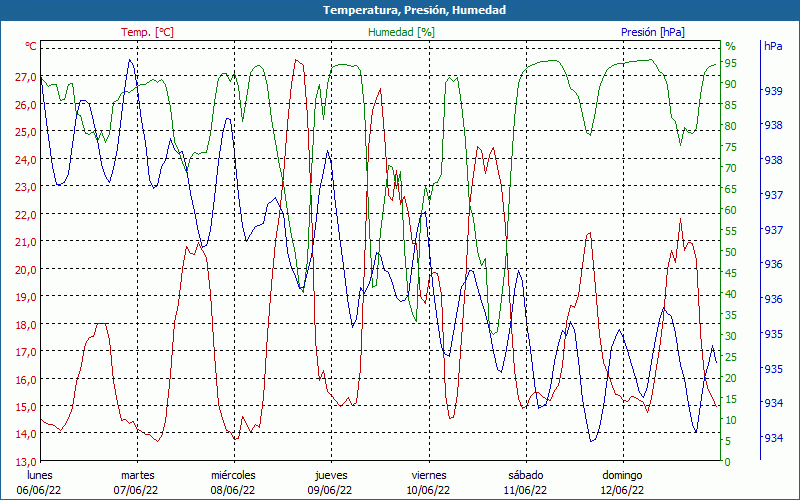Click the '85' humidity axis value
This screenshot has height=500, width=800.
pyautogui.click(x=731, y=105)
